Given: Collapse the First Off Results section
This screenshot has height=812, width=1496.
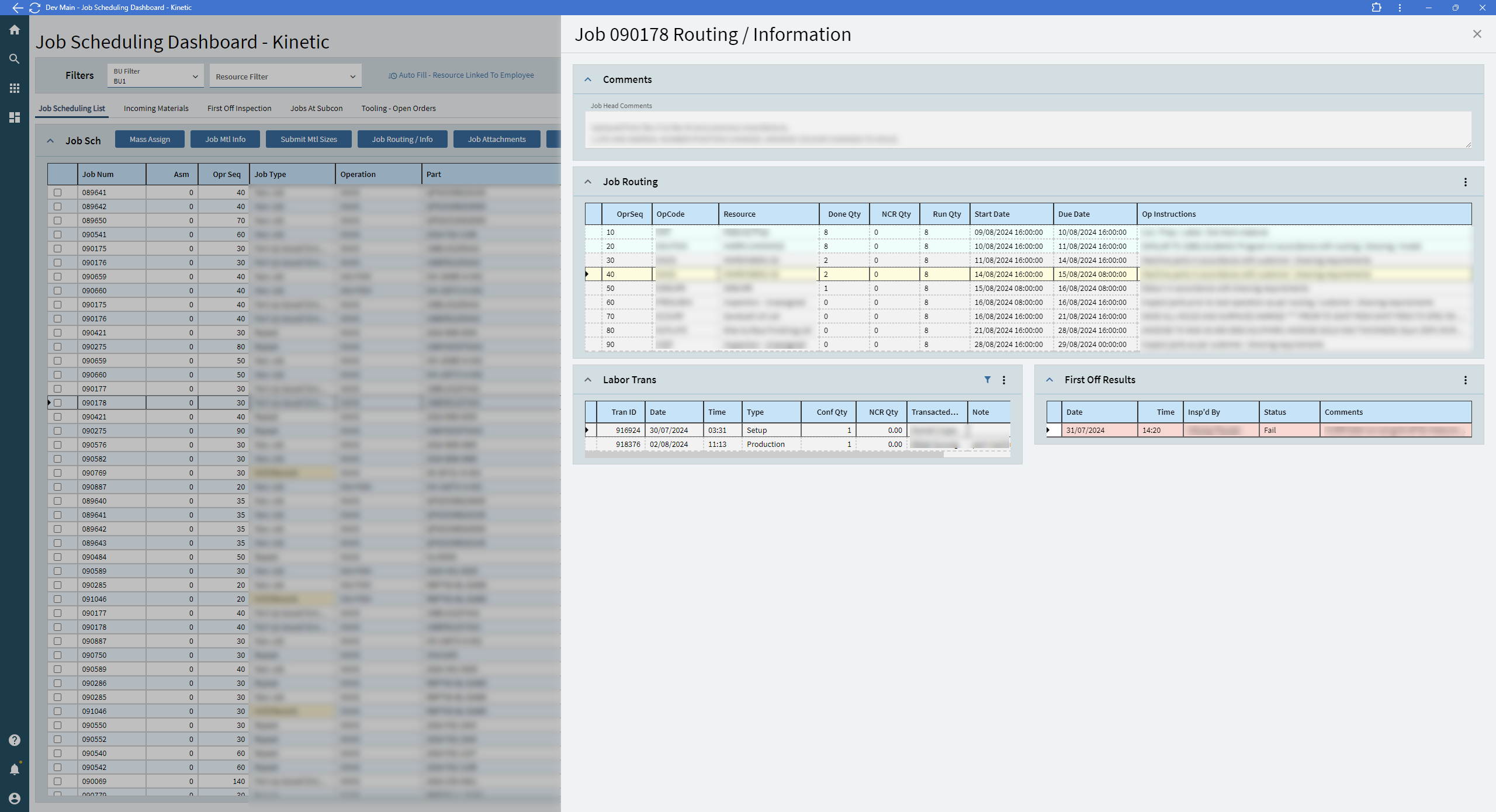Looking at the screenshot, I should [x=1050, y=380].
